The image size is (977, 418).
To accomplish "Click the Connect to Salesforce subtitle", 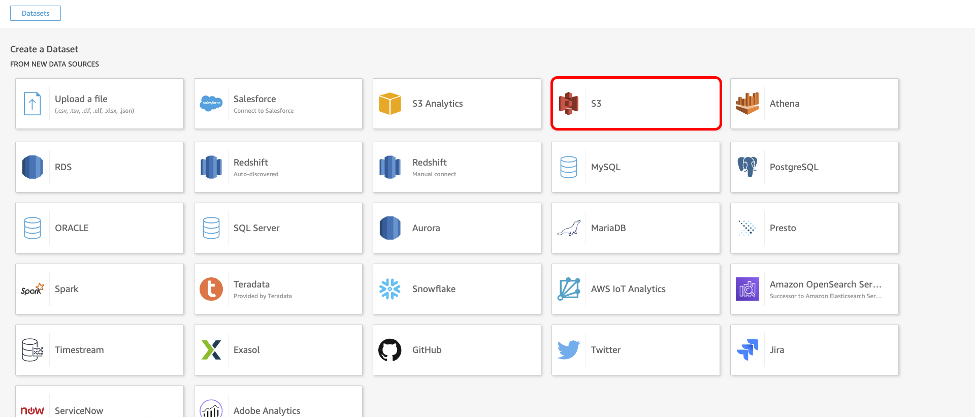I will (x=264, y=110).
